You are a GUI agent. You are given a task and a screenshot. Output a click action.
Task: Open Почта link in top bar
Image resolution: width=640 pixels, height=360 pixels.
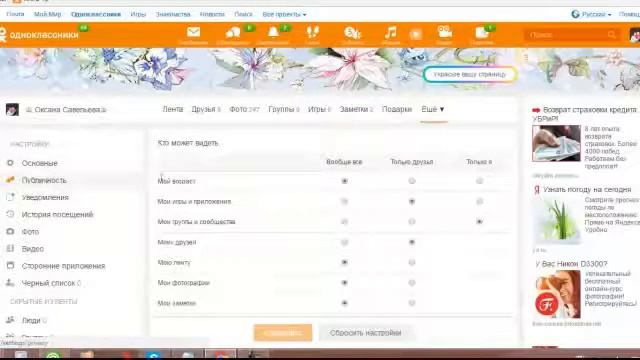point(15,14)
